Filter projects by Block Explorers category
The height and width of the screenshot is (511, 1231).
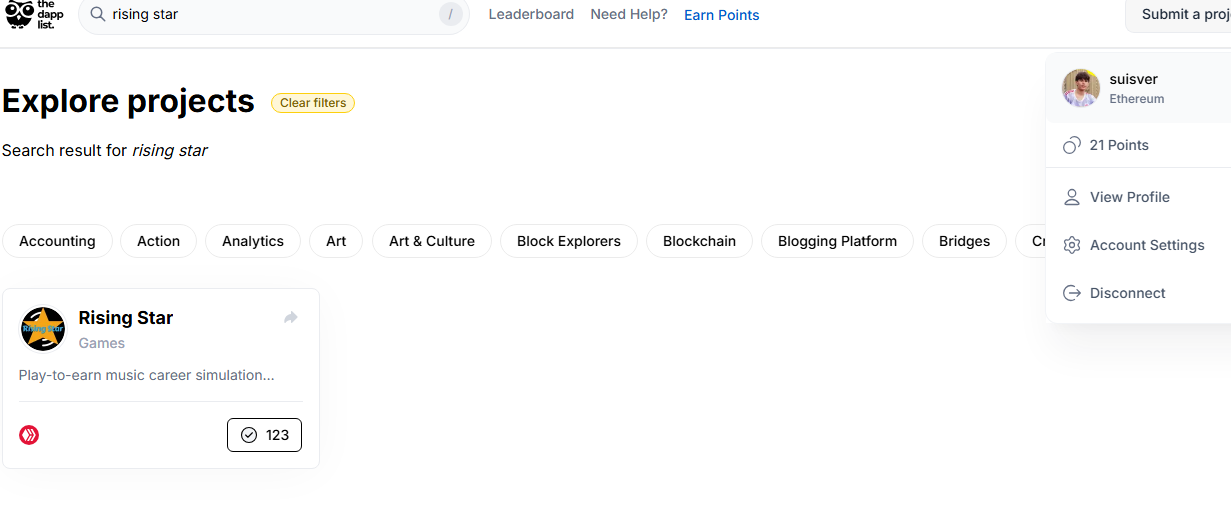point(569,241)
